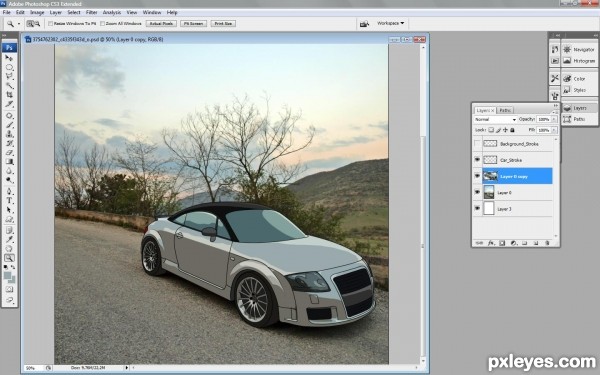The width and height of the screenshot is (600, 375).
Task: Change the screen mode from the toolbox
Action: click(9, 300)
